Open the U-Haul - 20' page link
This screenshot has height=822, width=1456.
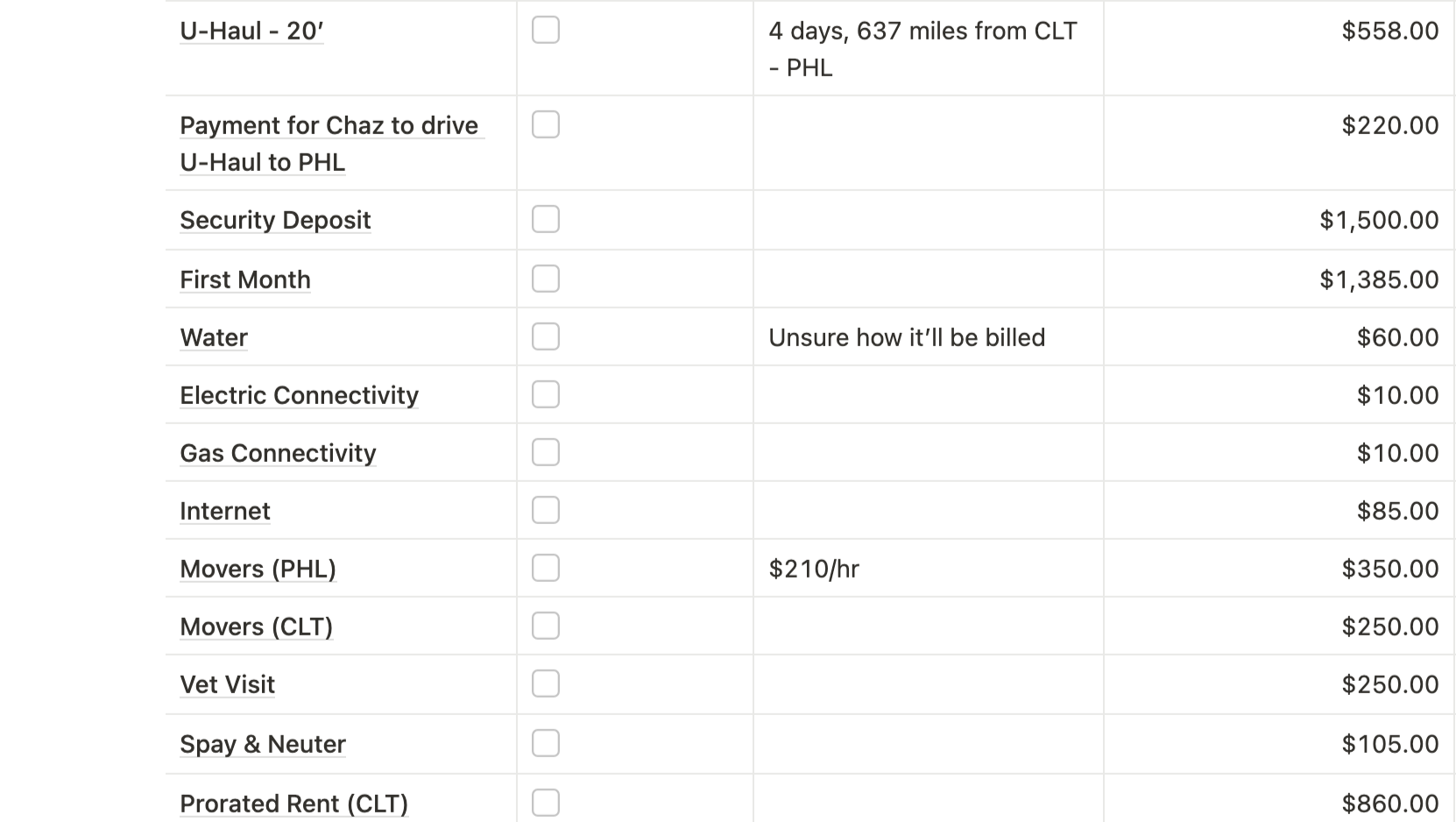click(x=251, y=31)
